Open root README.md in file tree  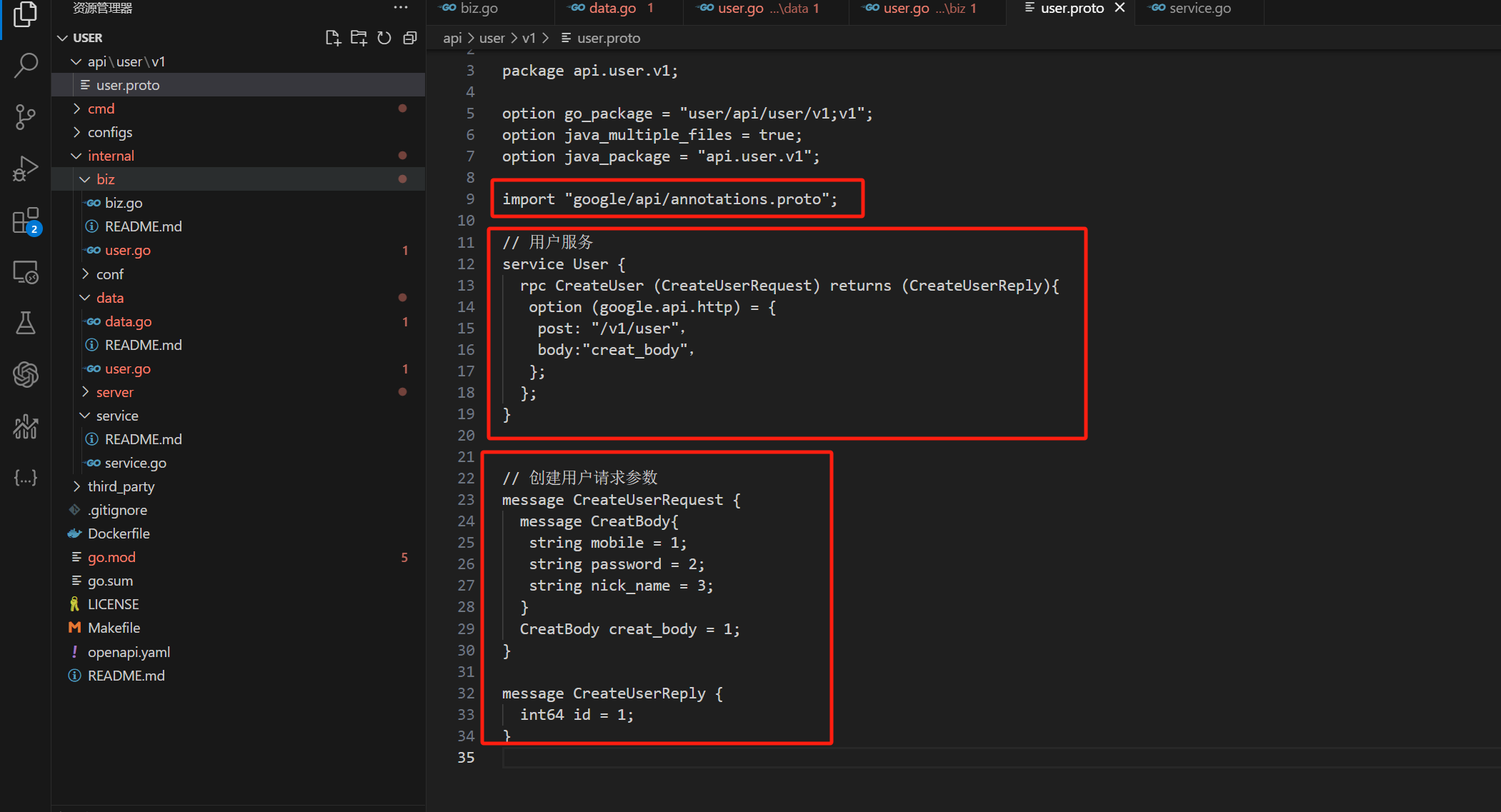coord(239,676)
